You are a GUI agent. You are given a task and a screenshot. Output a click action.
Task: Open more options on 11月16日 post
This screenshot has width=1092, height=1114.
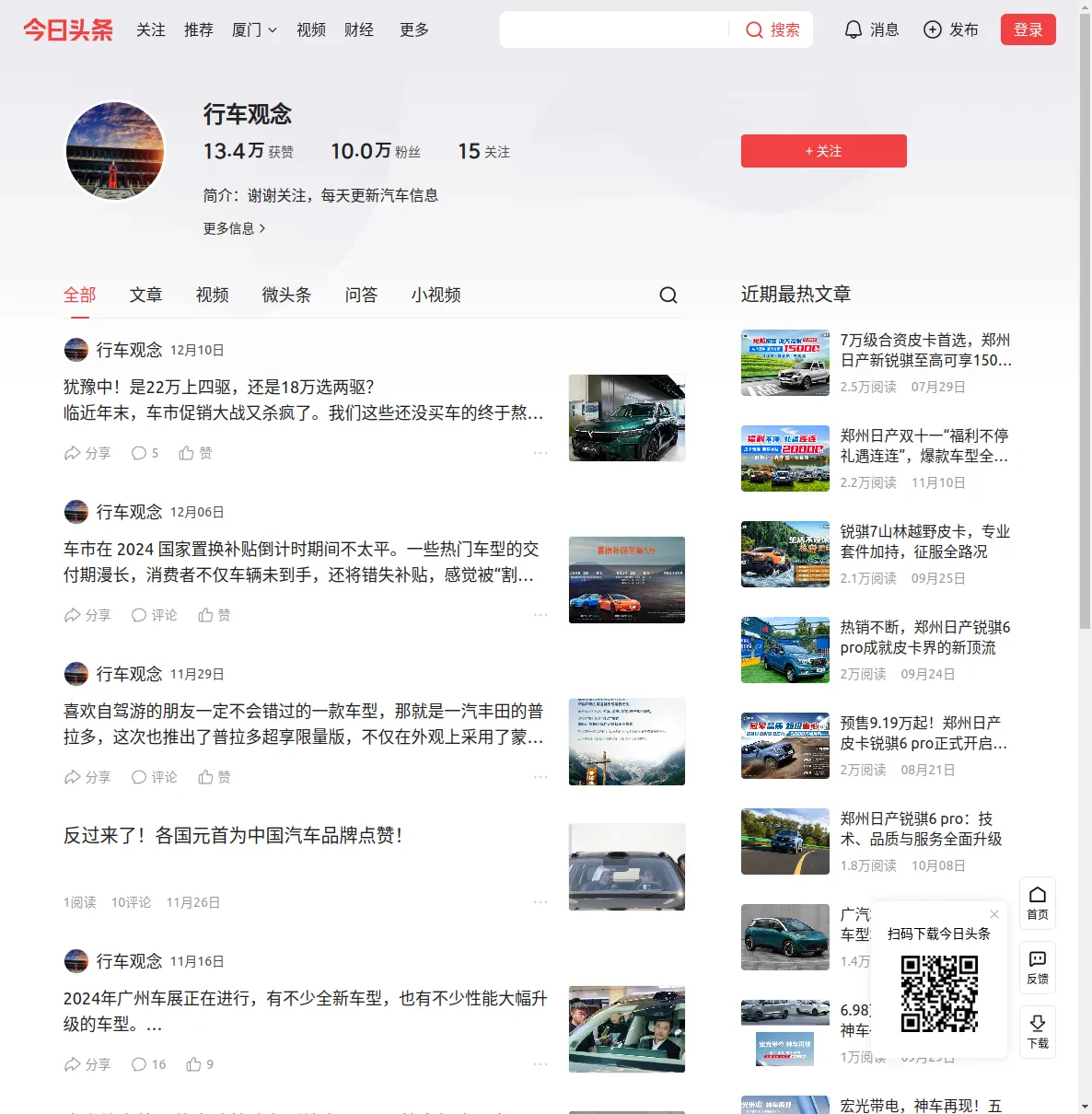(x=540, y=1064)
